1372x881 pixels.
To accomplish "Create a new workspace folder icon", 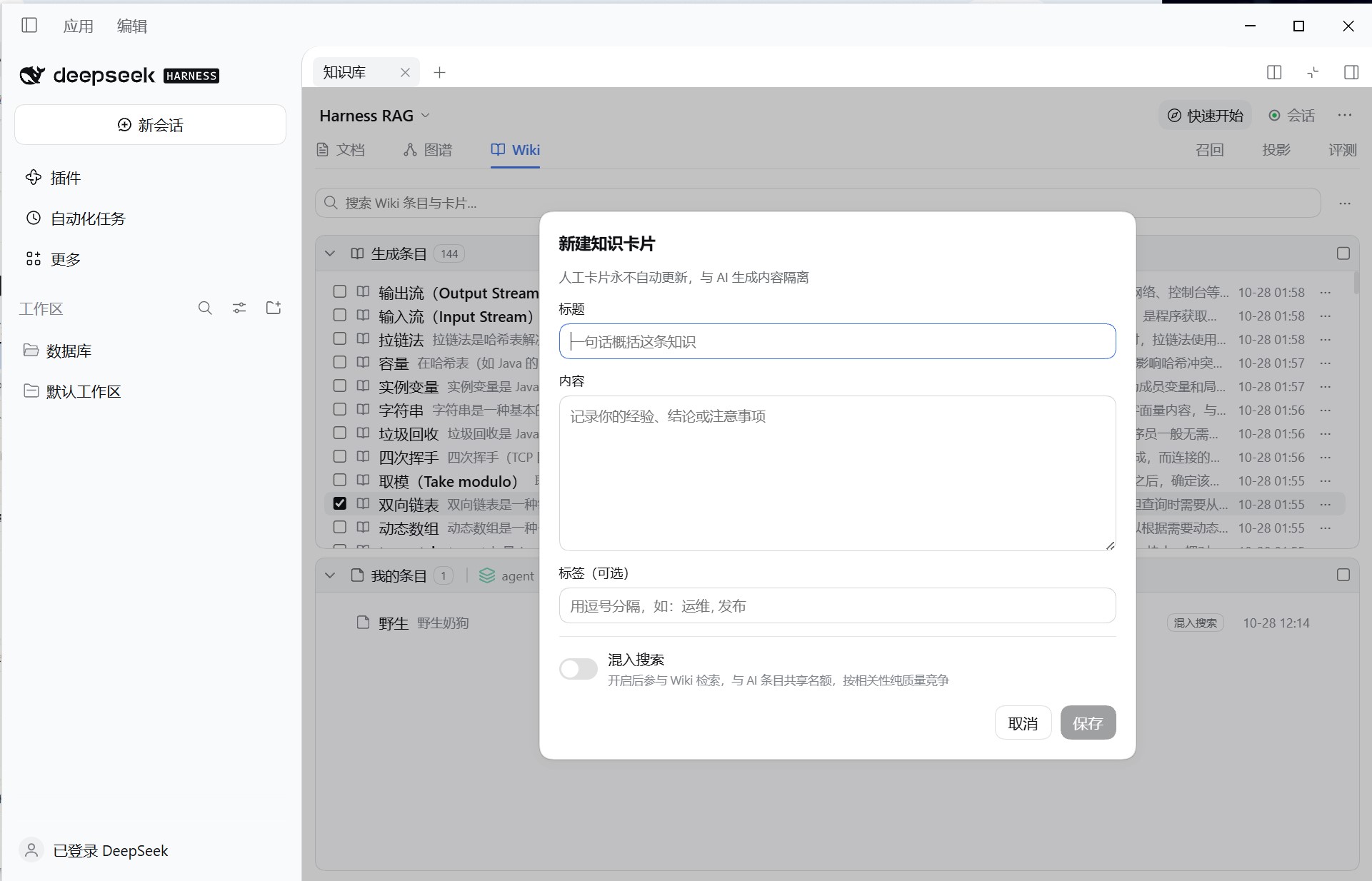I will 274,308.
